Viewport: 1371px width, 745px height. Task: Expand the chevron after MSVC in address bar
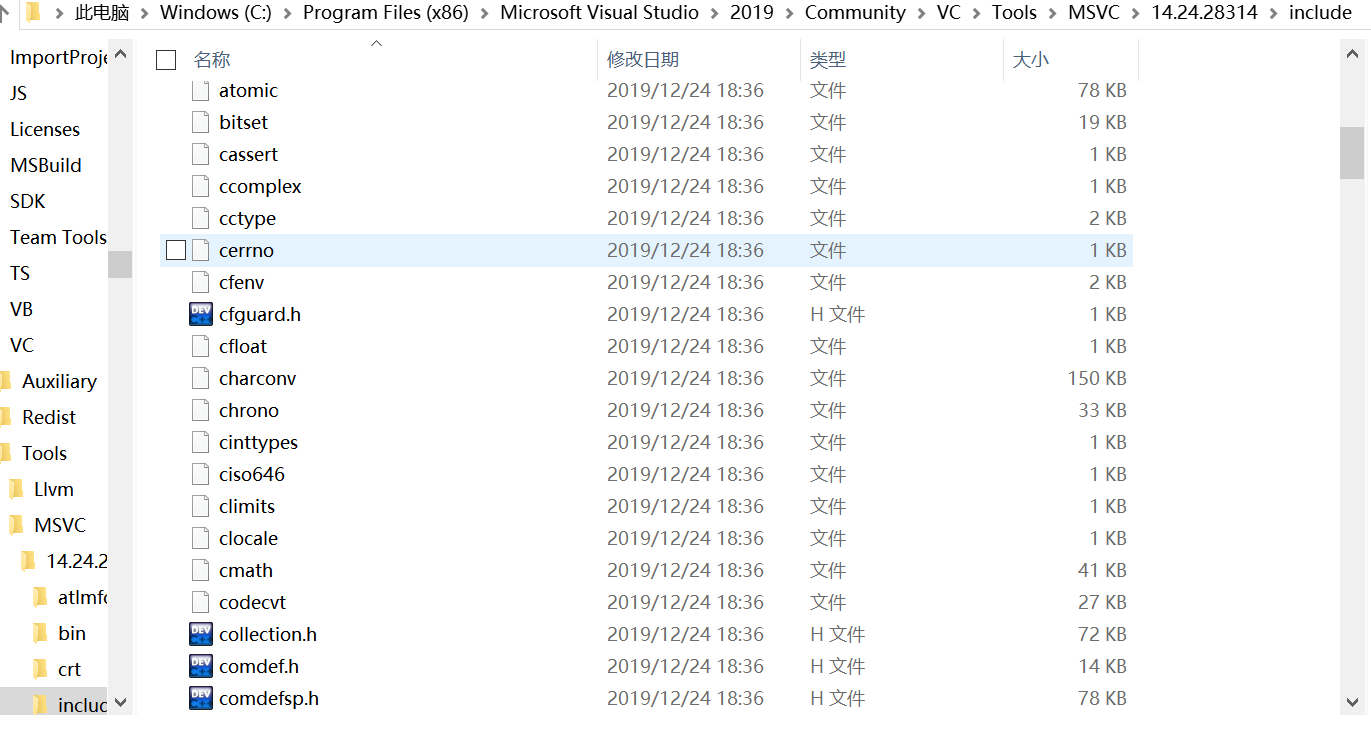[x=1136, y=13]
